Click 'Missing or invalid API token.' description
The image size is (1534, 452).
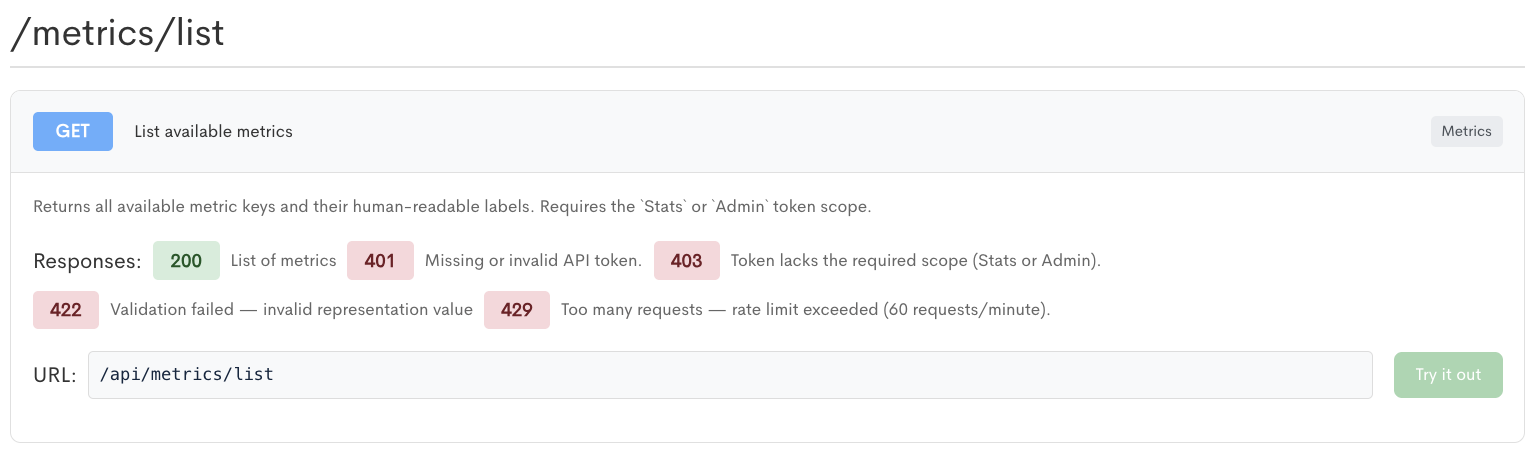point(533,261)
